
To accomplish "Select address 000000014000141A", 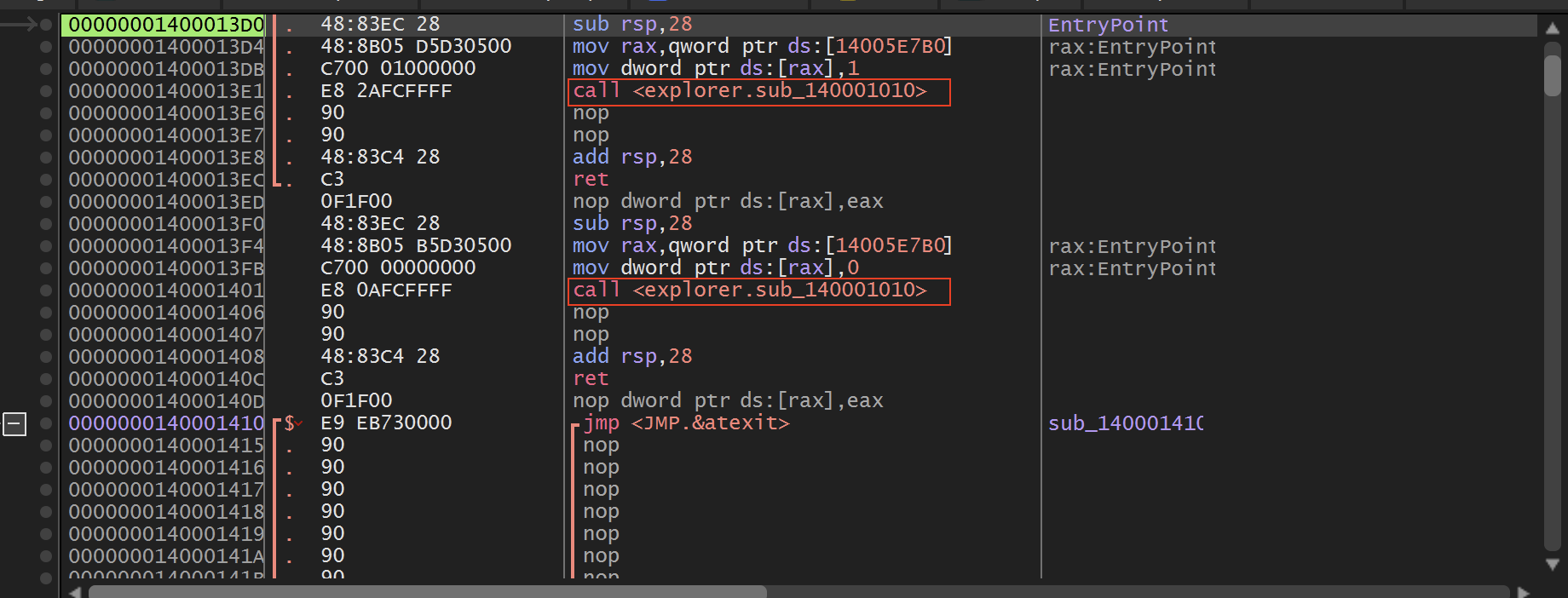I will [166, 556].
